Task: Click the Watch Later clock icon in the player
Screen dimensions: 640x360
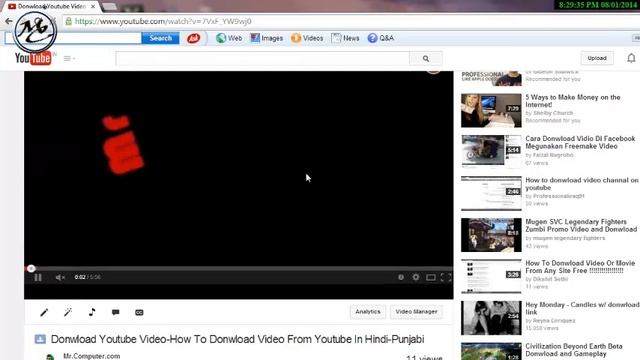Action: point(401,277)
